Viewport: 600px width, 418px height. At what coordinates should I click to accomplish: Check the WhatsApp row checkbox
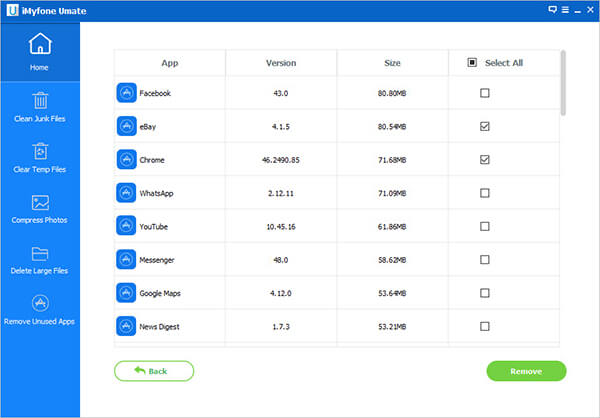(x=484, y=193)
